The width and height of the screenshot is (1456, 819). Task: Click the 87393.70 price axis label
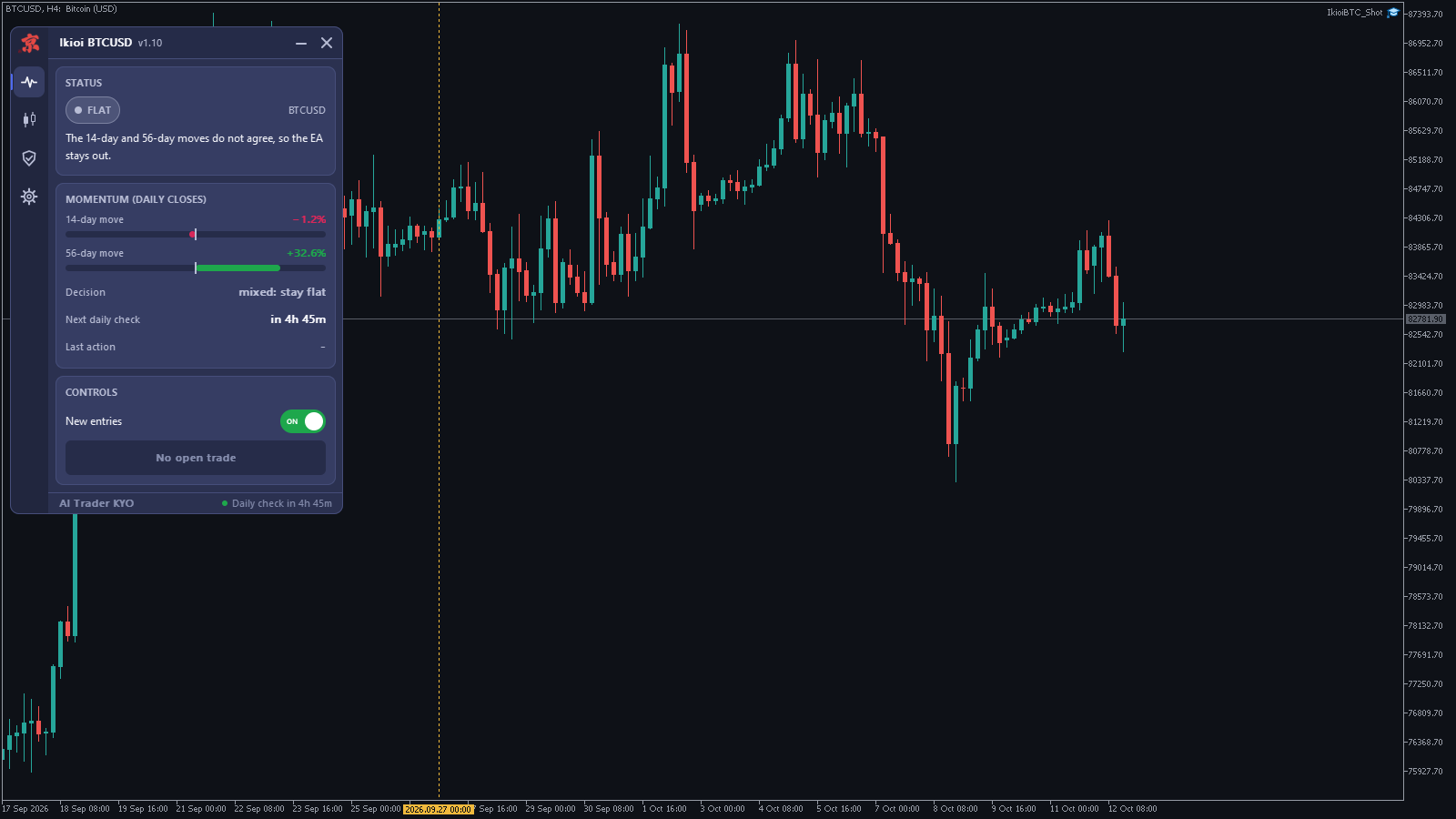click(1425, 15)
